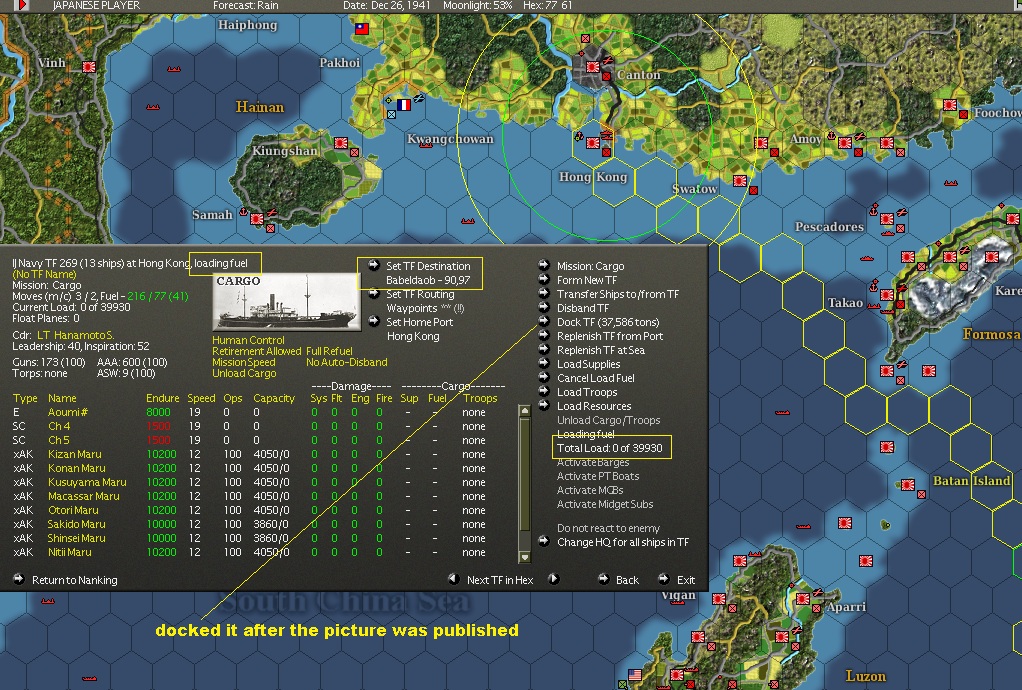The image size is (1022, 690).
Task: Click the Endure column header
Action: point(162,398)
